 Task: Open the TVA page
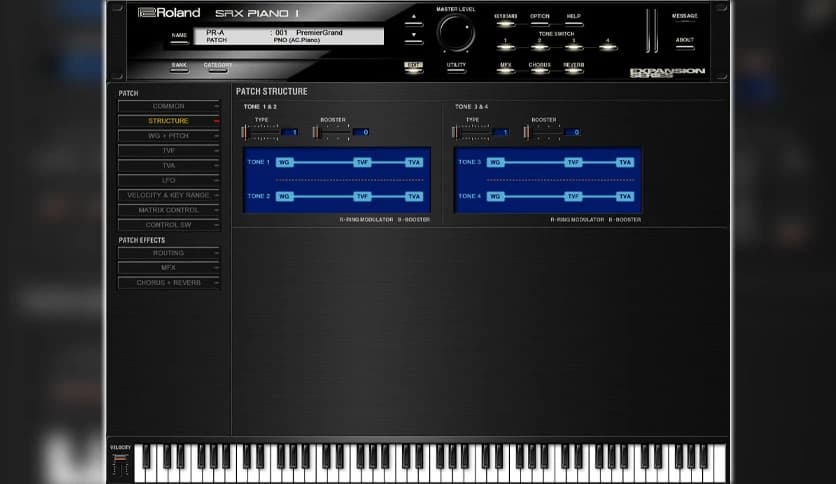tap(168, 166)
